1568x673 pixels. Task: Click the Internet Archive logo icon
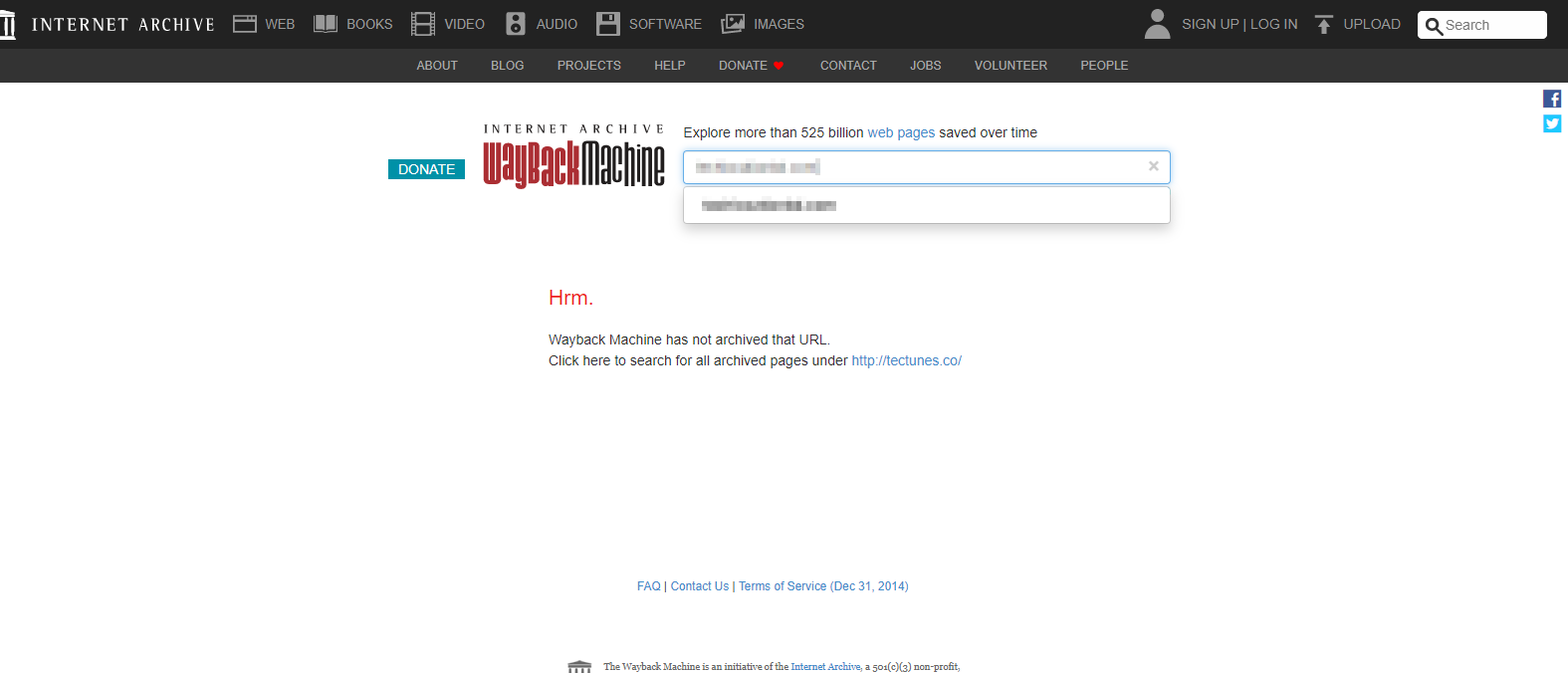[x=8, y=24]
